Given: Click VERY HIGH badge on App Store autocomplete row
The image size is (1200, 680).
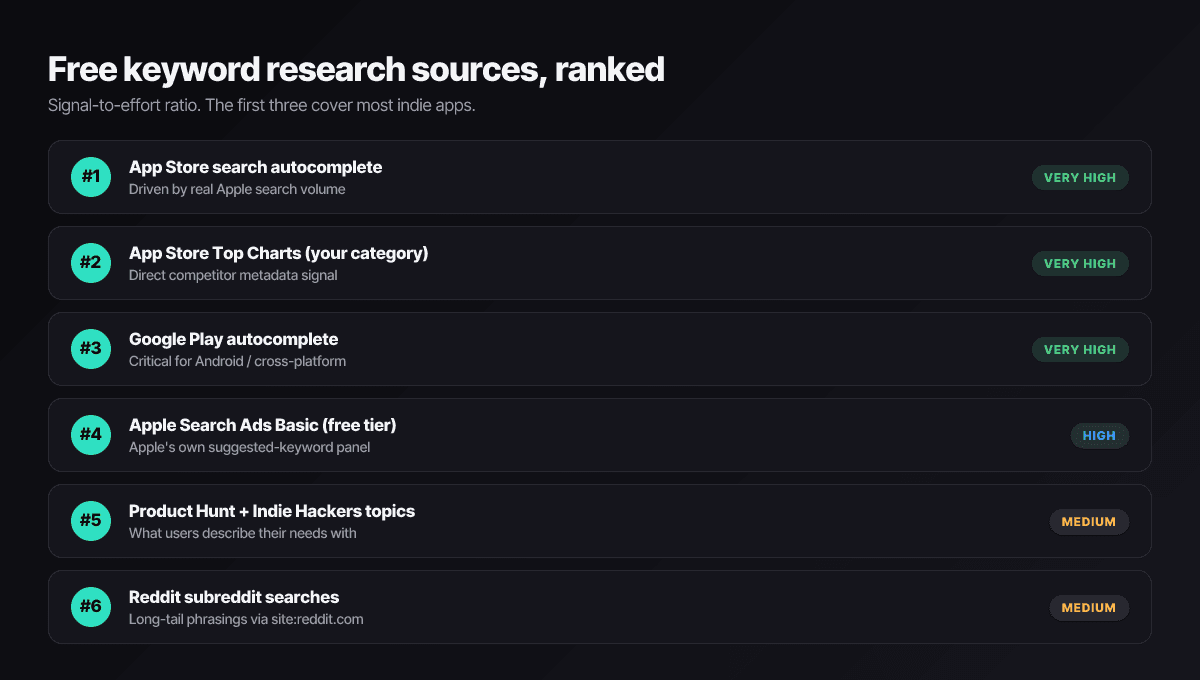Looking at the screenshot, I should click(1080, 178).
